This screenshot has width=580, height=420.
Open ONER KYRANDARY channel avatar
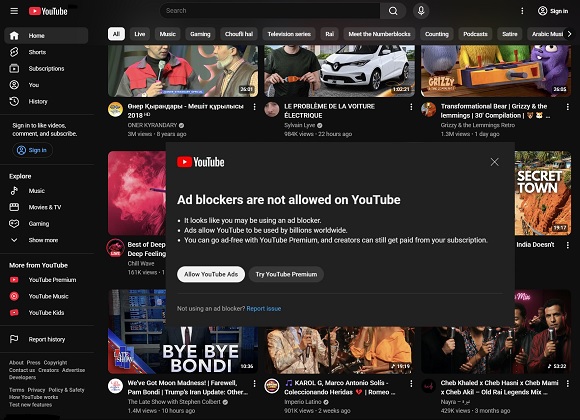tap(115, 110)
